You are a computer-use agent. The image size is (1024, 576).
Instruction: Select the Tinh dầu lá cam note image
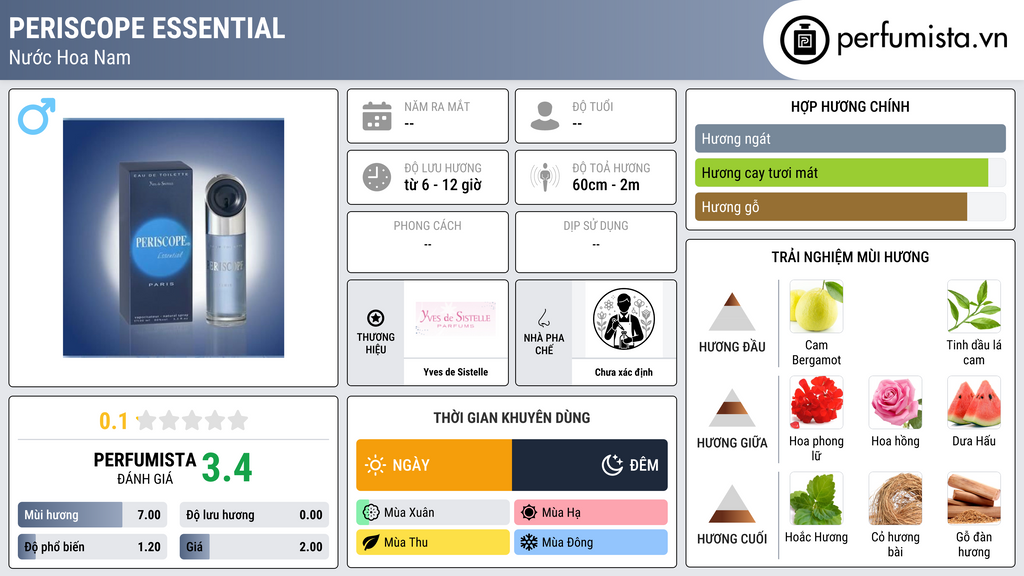974,306
